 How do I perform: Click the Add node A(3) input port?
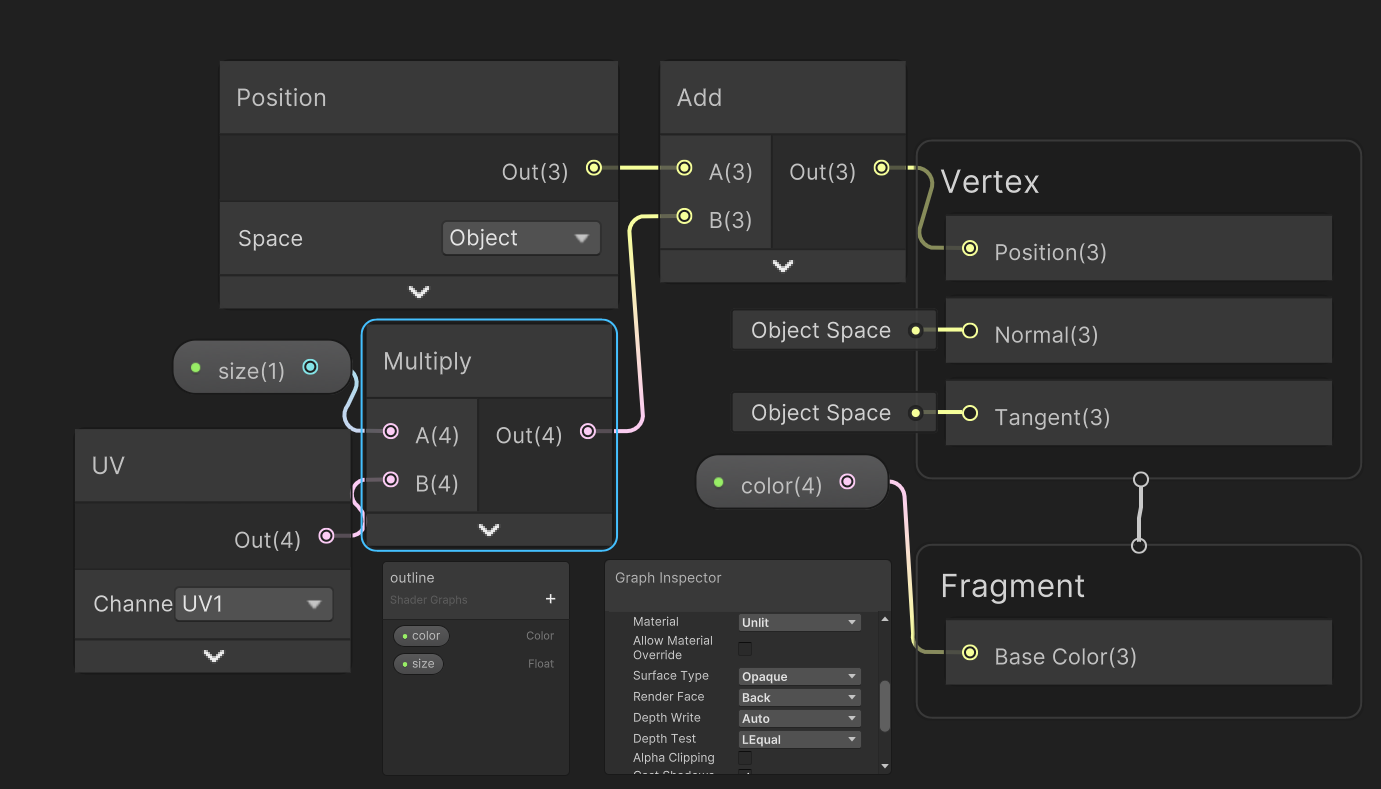tap(685, 168)
